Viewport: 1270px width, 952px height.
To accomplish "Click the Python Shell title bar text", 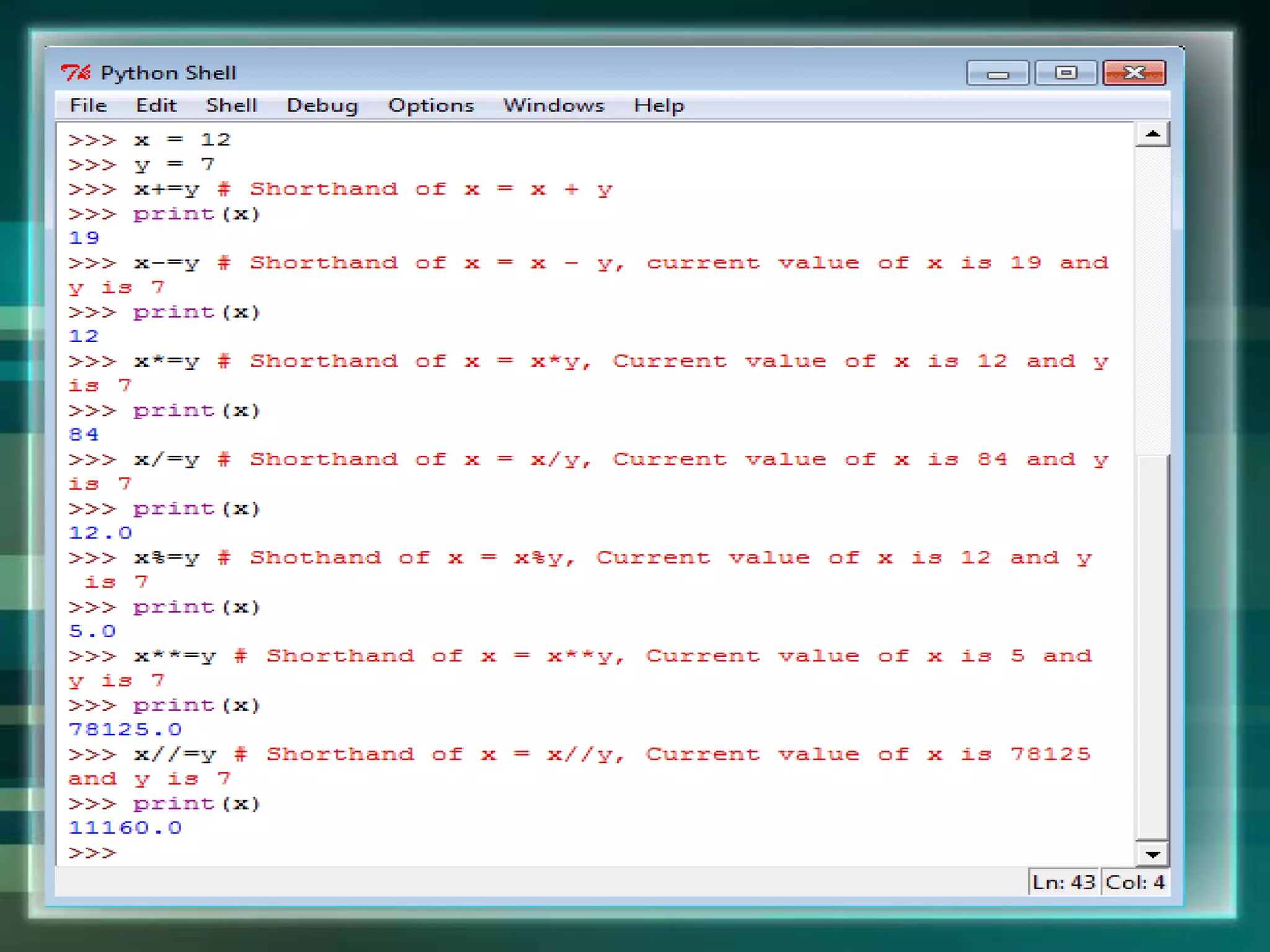I will [x=169, y=73].
